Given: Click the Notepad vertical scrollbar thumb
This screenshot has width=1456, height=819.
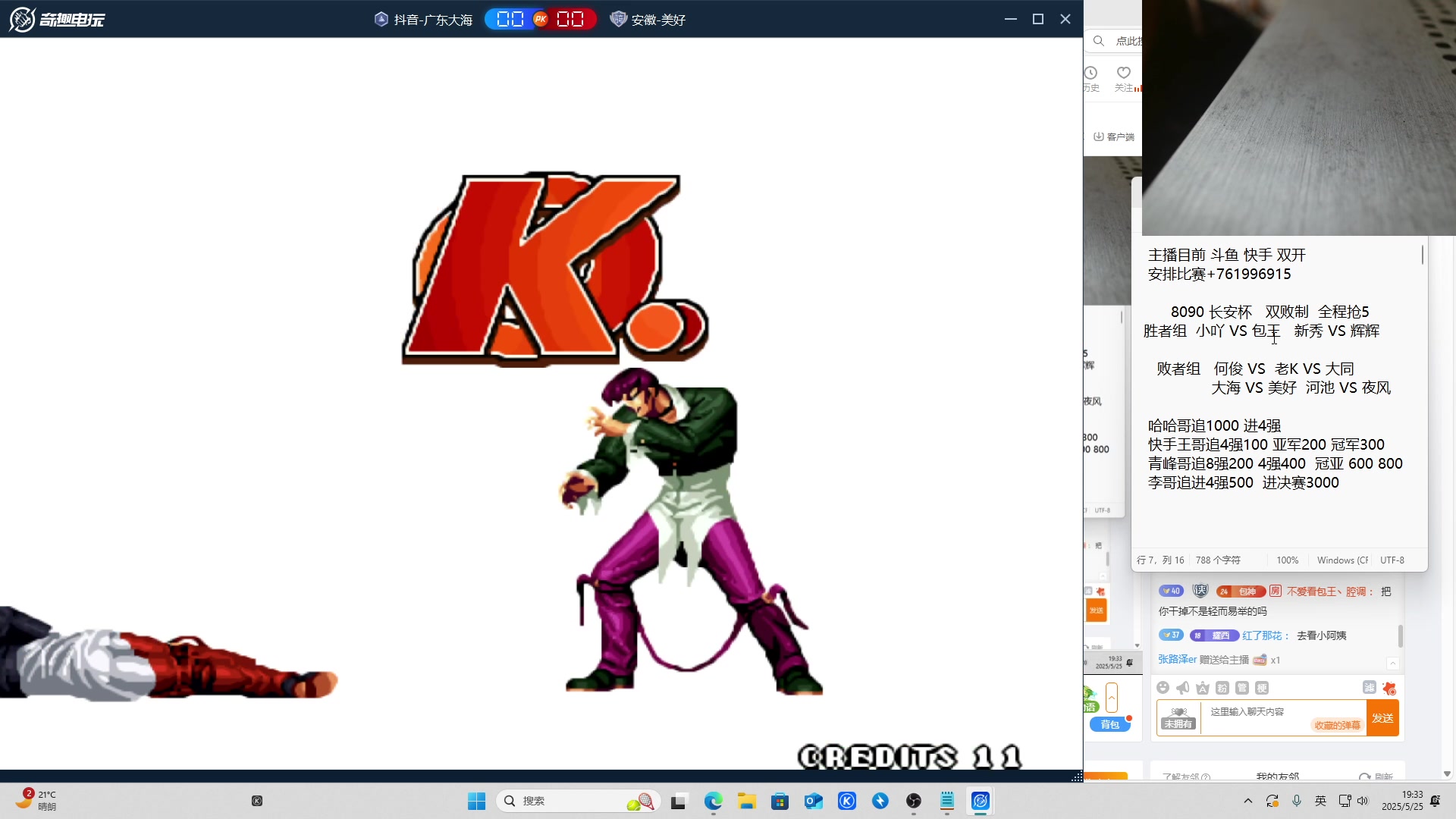Looking at the screenshot, I should pos(1423,255).
